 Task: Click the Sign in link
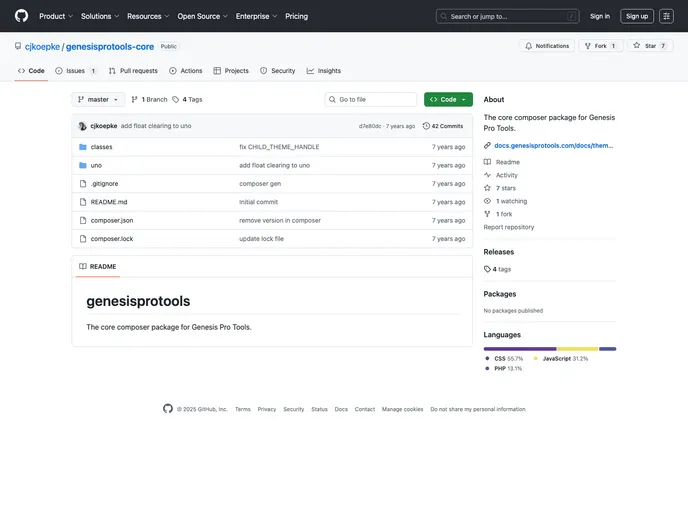600,16
